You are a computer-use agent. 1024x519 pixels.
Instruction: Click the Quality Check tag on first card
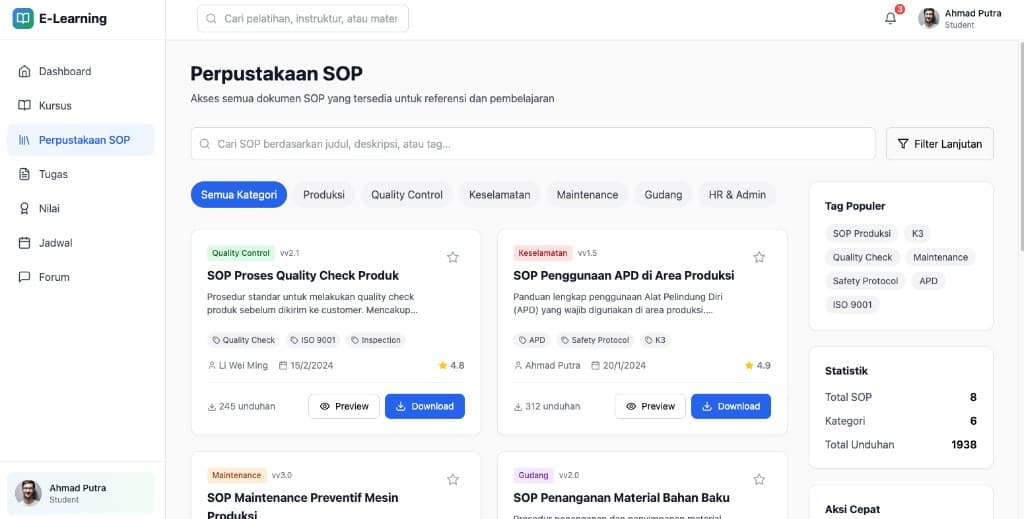click(244, 340)
